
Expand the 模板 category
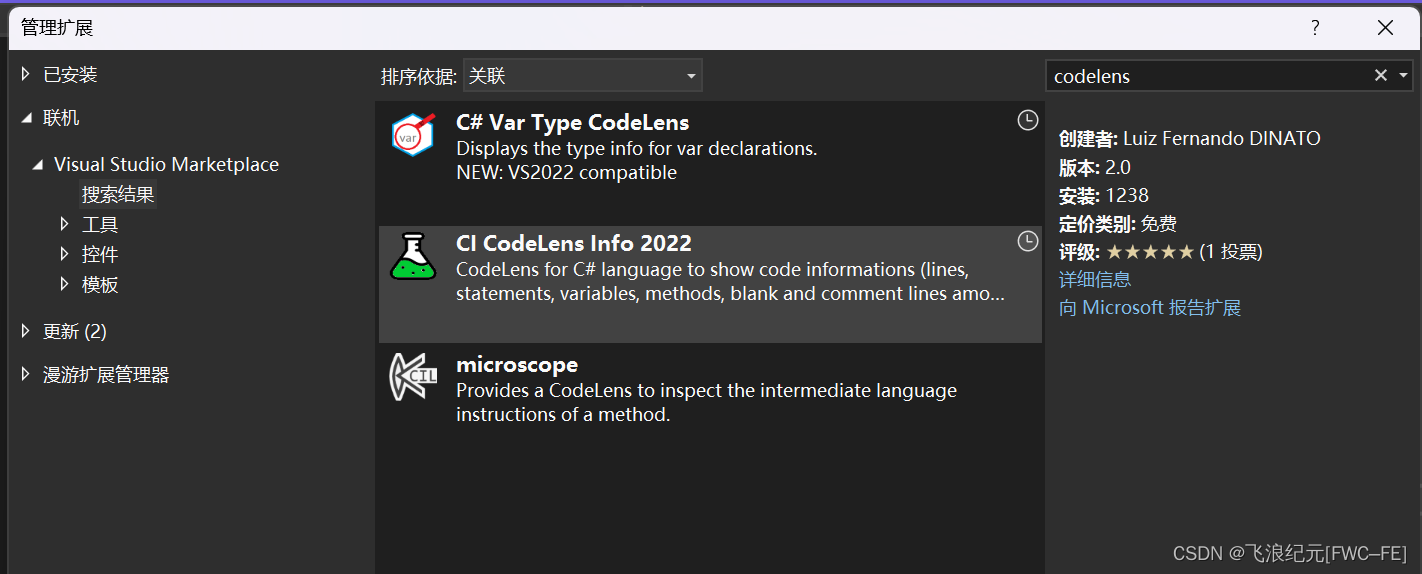65,284
